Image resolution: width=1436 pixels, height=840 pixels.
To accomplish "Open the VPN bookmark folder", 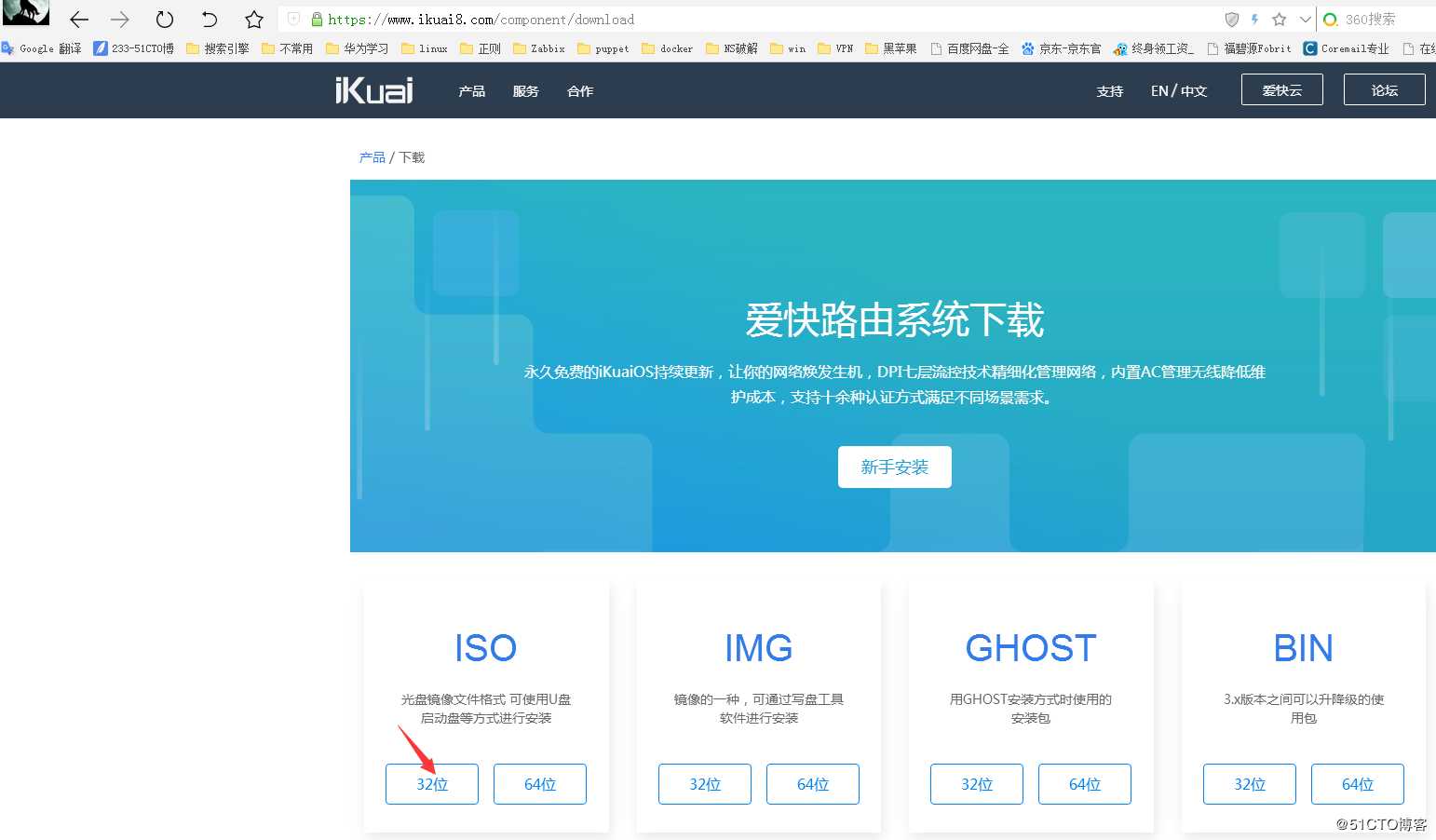I will pos(835,48).
